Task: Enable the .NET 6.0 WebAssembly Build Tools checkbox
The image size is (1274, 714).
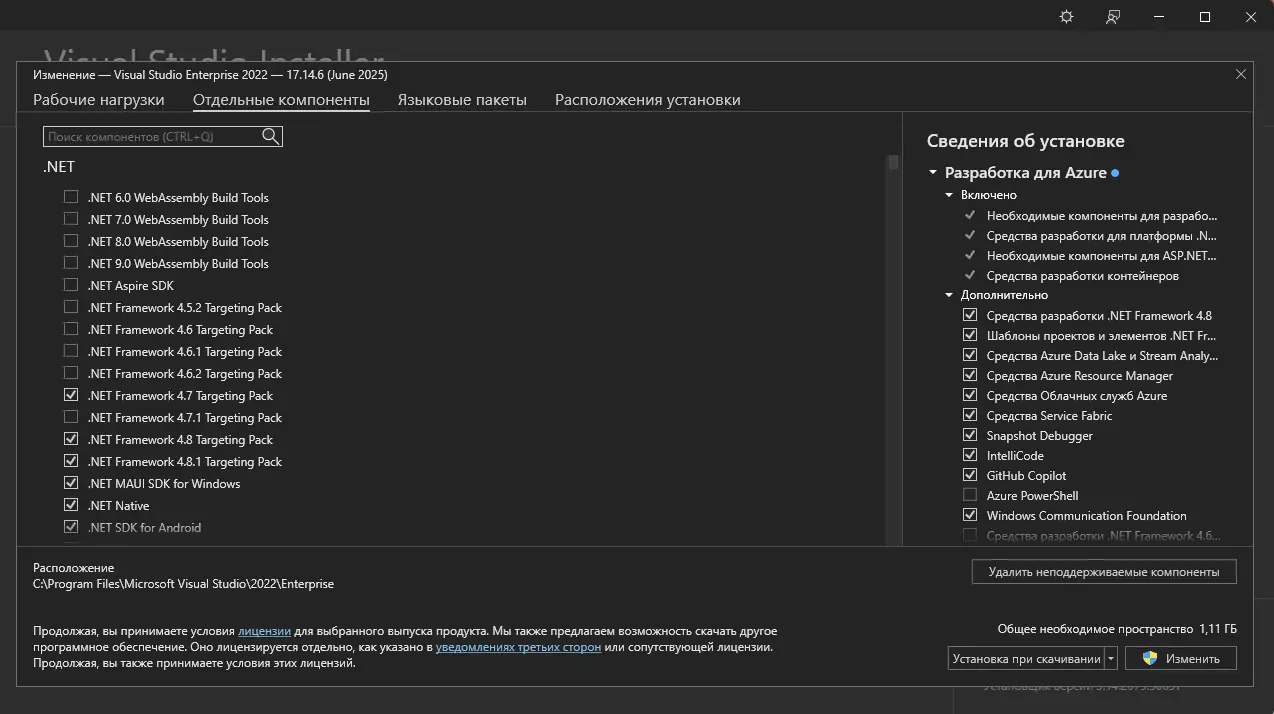Action: tap(71, 197)
